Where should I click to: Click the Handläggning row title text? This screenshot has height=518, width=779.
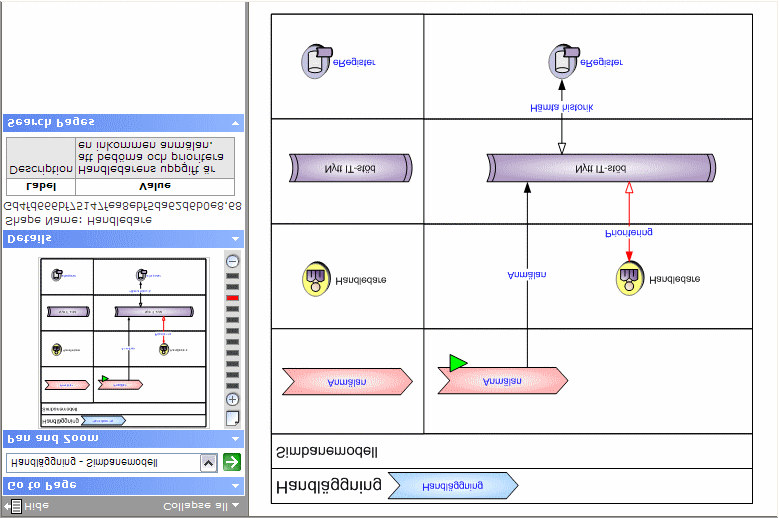click(329, 485)
